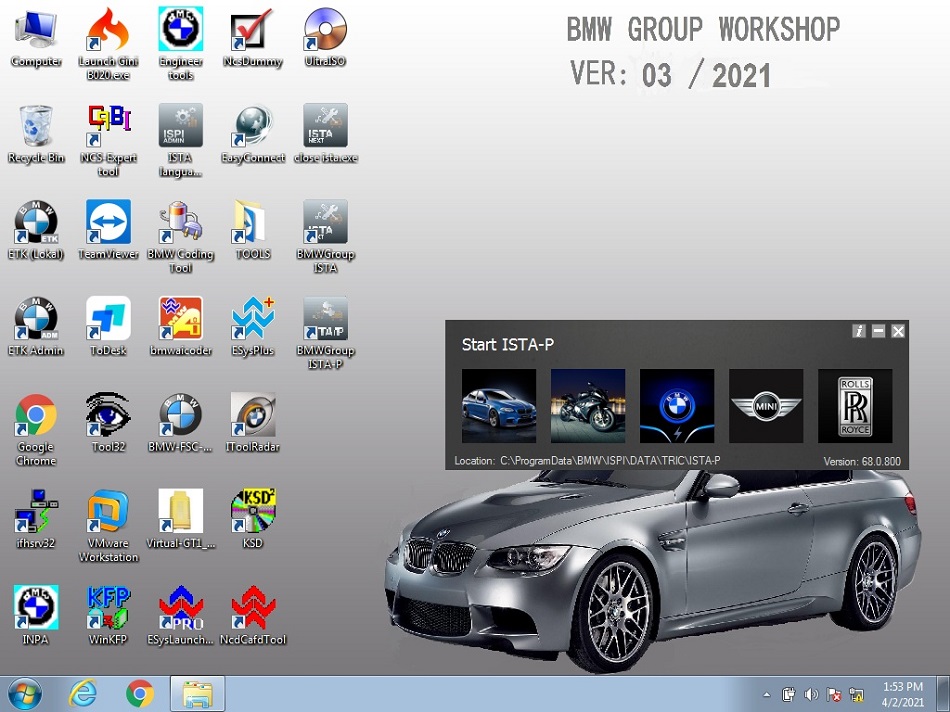Select the ETK Admin icon
The height and width of the screenshot is (712, 950).
coord(36,327)
